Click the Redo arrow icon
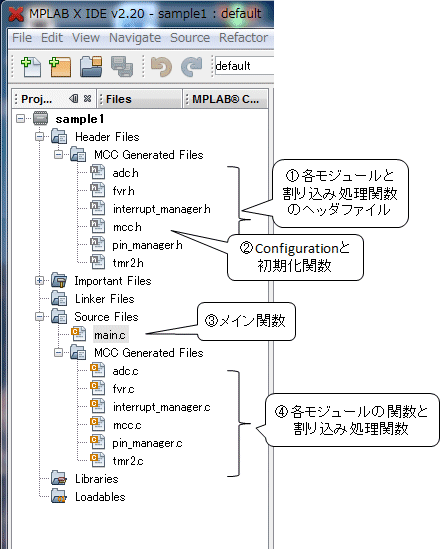The height and width of the screenshot is (549, 440). click(x=191, y=67)
